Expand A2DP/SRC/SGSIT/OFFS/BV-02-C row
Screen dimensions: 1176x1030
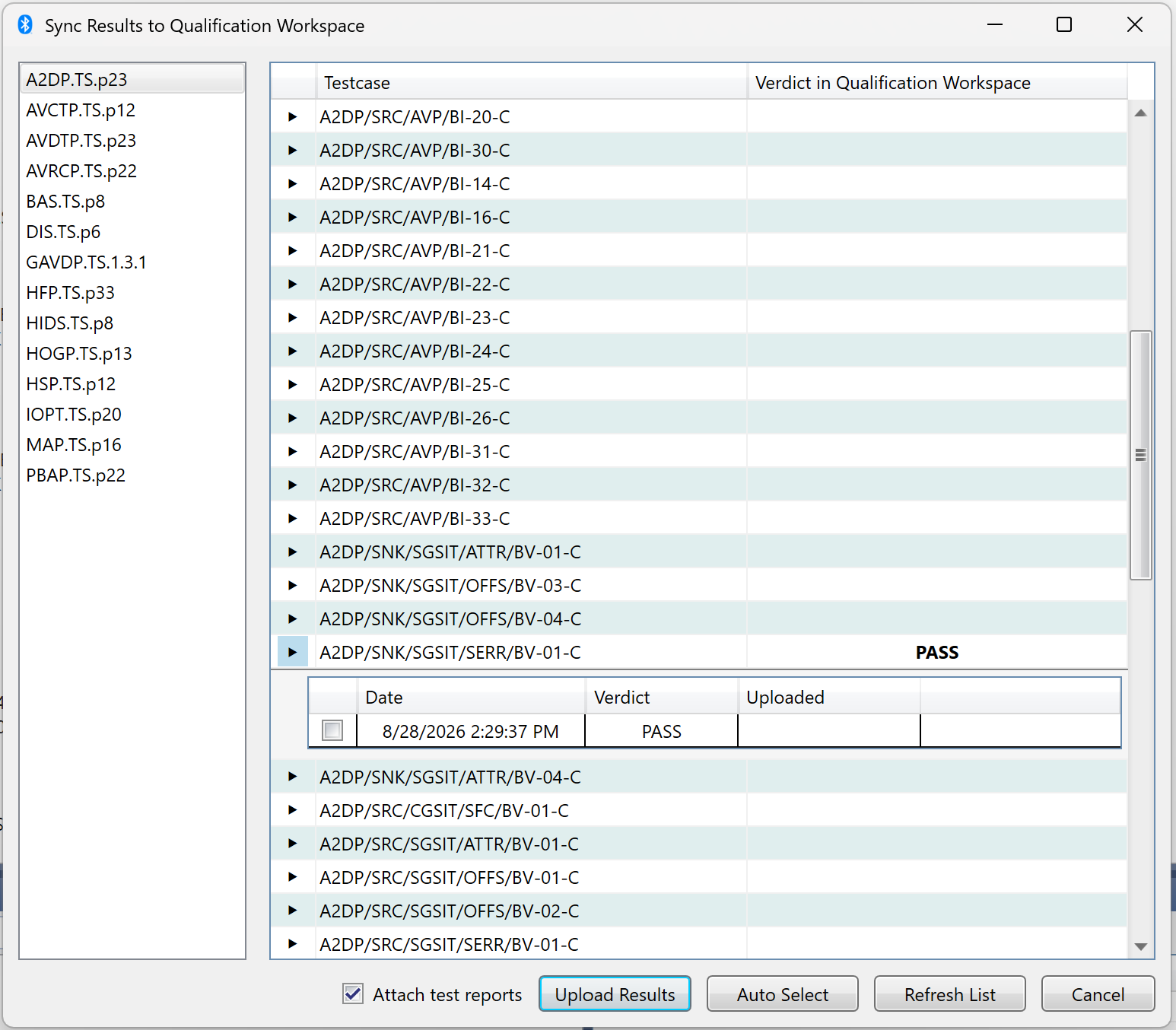(293, 911)
